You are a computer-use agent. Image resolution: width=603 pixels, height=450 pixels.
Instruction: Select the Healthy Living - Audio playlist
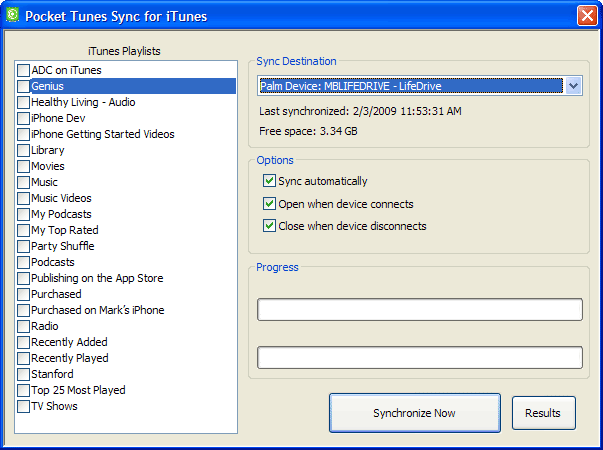[23, 102]
